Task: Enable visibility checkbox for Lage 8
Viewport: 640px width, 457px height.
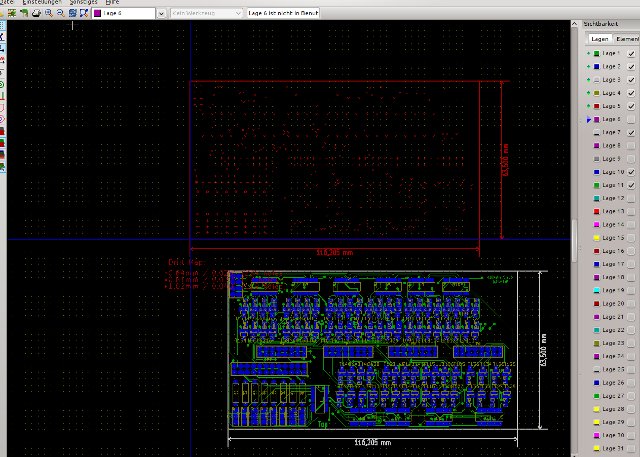Action: click(x=631, y=145)
